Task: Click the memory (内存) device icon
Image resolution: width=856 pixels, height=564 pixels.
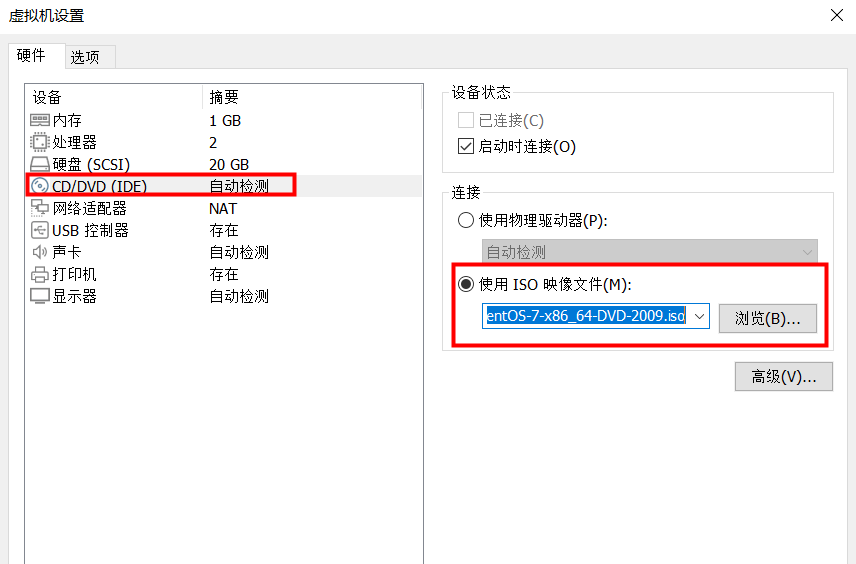Action: click(40, 121)
